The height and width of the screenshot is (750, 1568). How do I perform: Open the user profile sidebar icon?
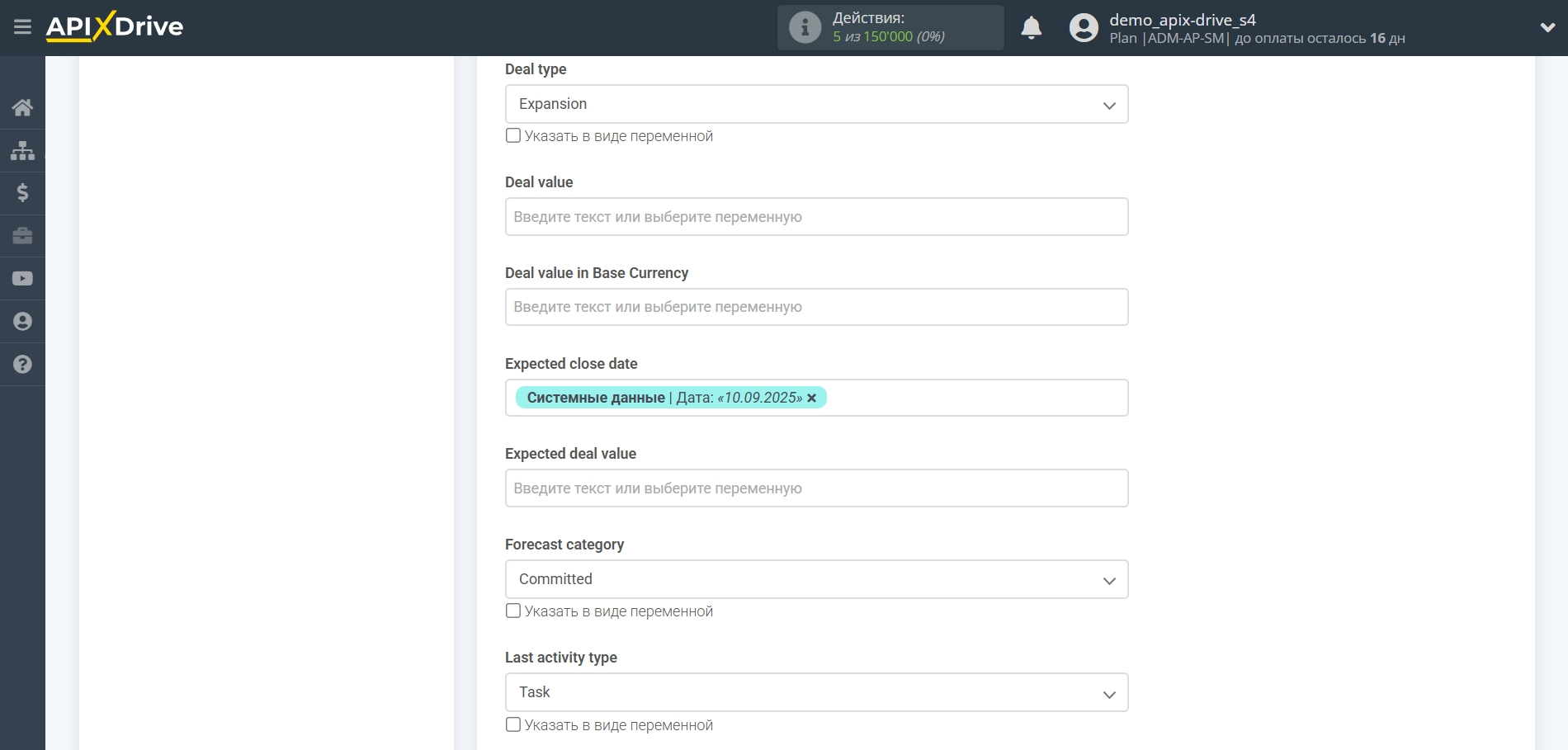(22, 322)
